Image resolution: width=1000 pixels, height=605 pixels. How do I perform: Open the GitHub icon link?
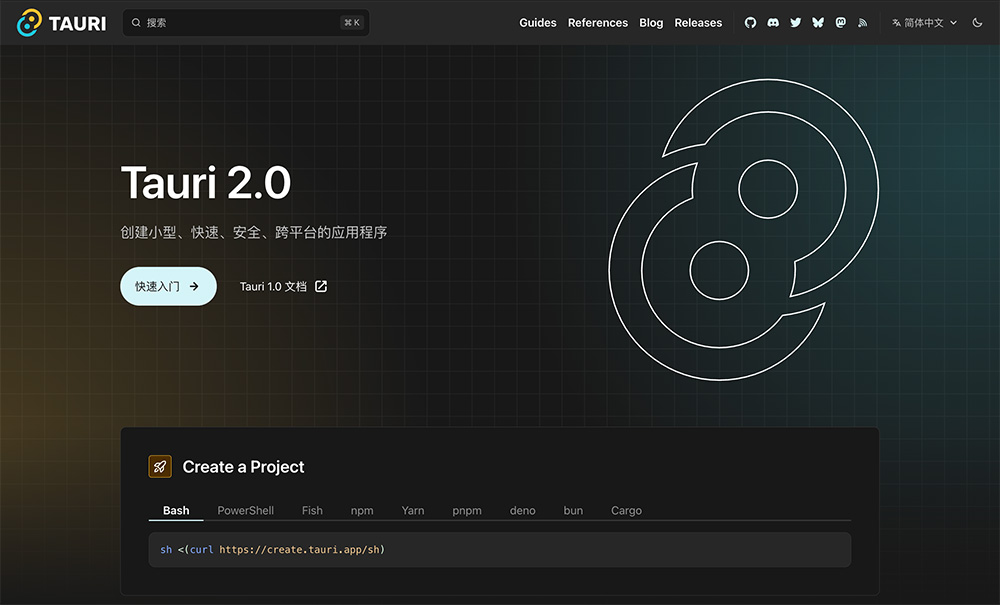(x=750, y=22)
